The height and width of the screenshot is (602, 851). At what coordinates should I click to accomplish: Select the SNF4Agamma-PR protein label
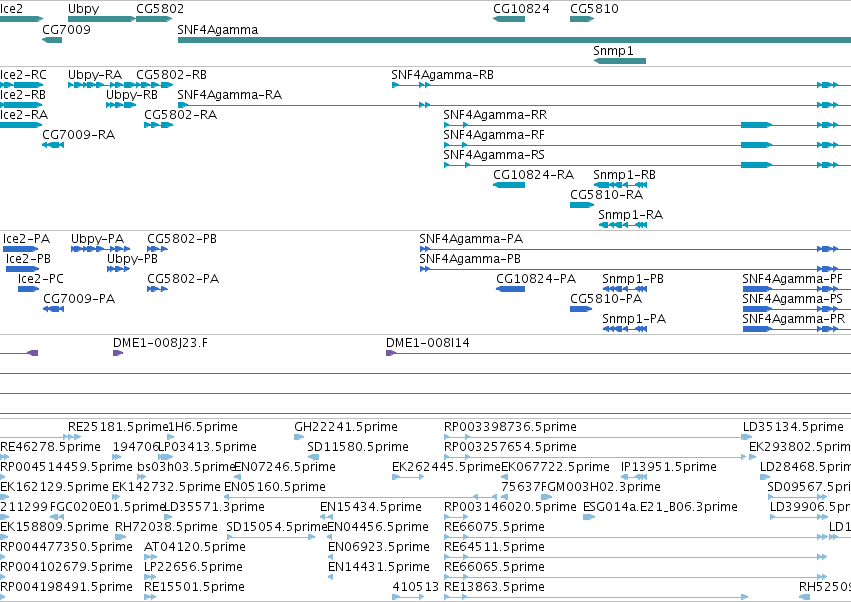[x=793, y=319]
